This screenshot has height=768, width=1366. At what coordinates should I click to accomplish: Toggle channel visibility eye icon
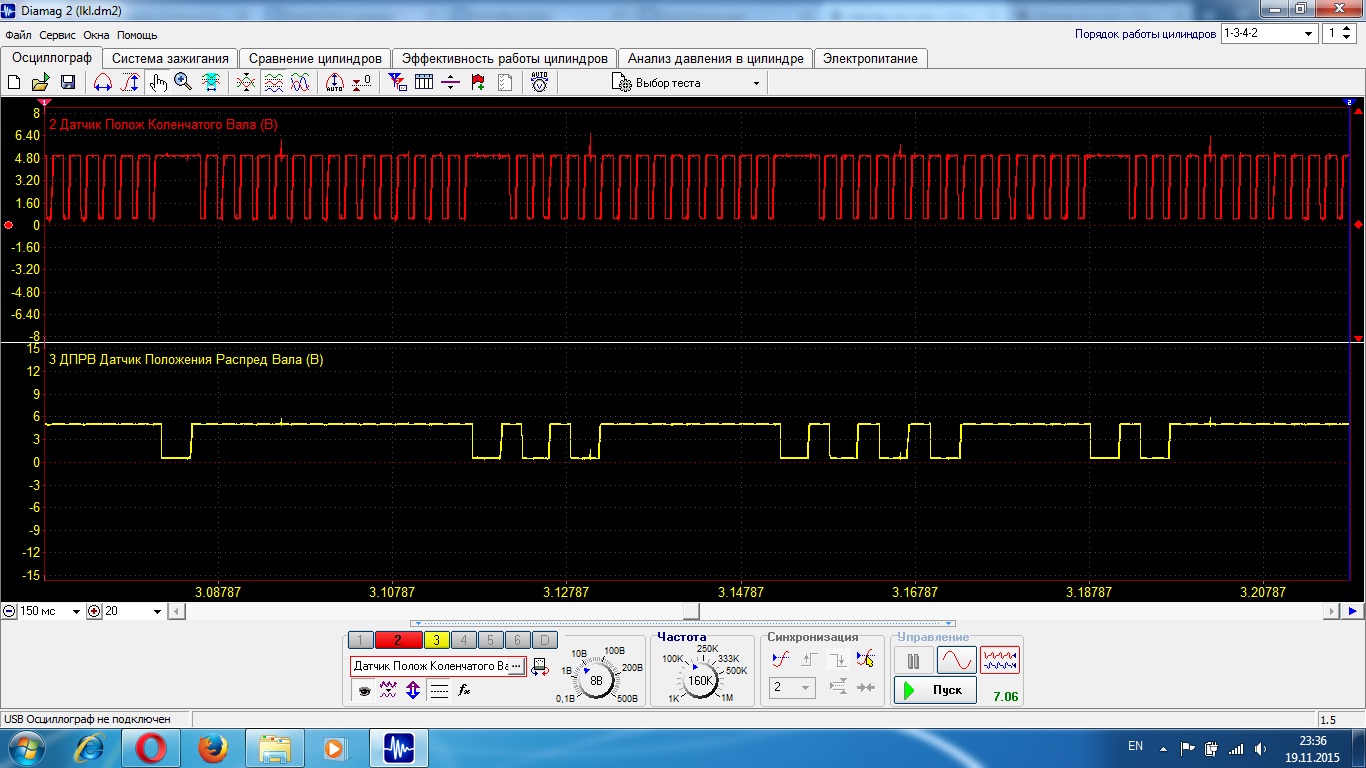point(364,690)
